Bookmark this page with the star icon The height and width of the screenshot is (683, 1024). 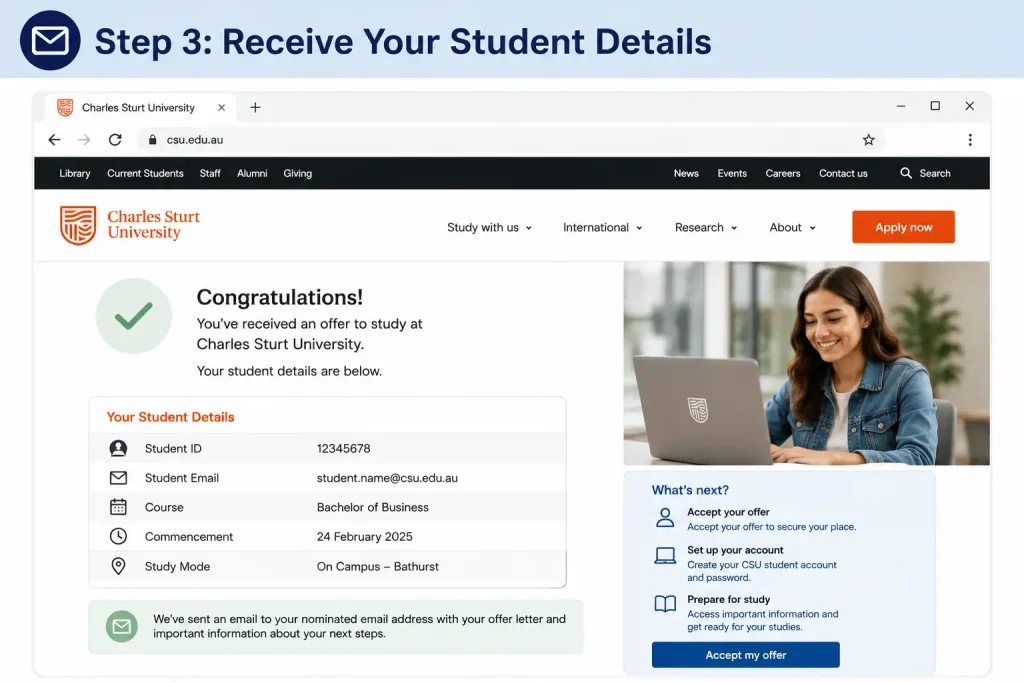point(868,140)
